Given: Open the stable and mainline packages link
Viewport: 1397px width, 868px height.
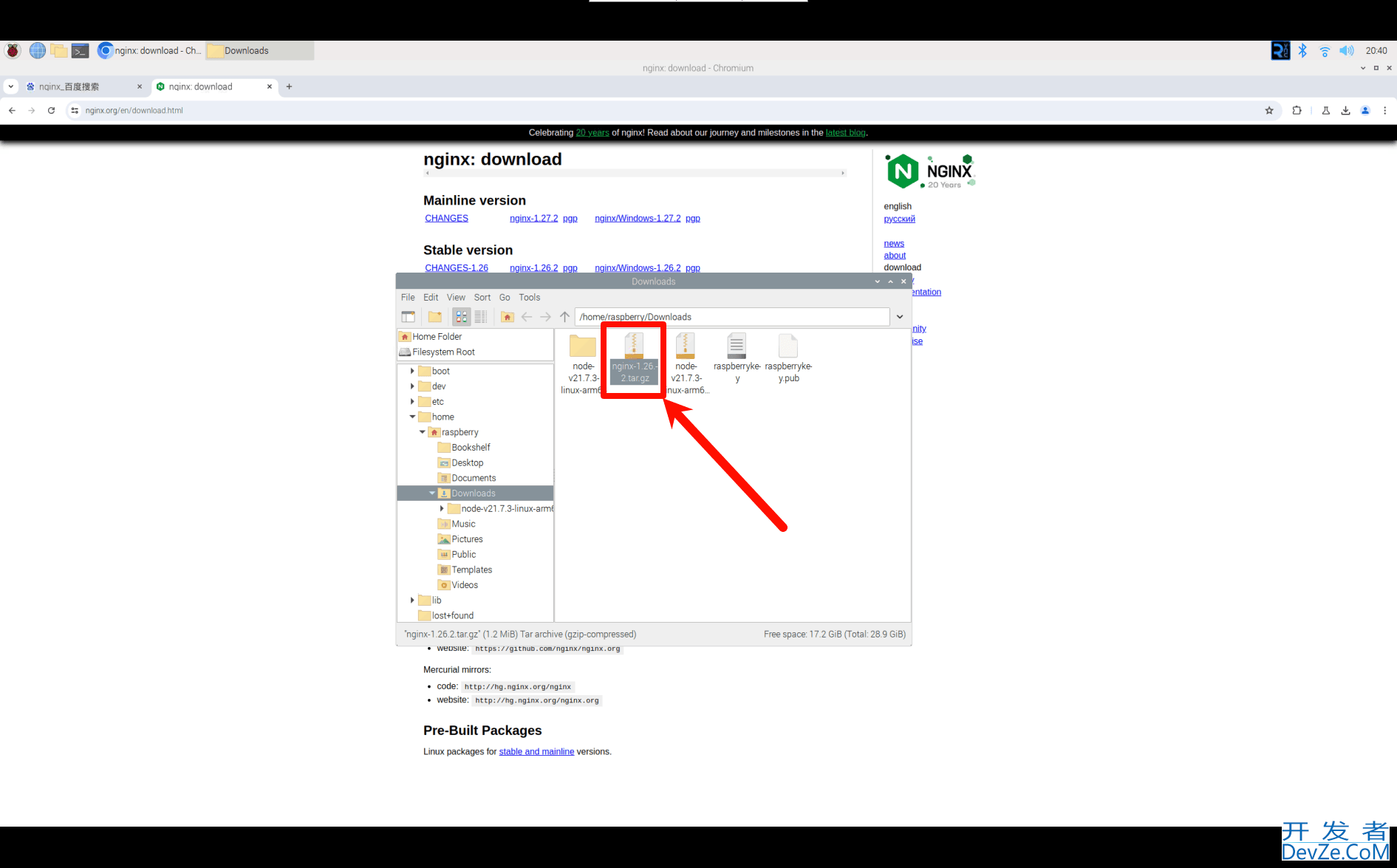Looking at the screenshot, I should pyautogui.click(x=536, y=751).
